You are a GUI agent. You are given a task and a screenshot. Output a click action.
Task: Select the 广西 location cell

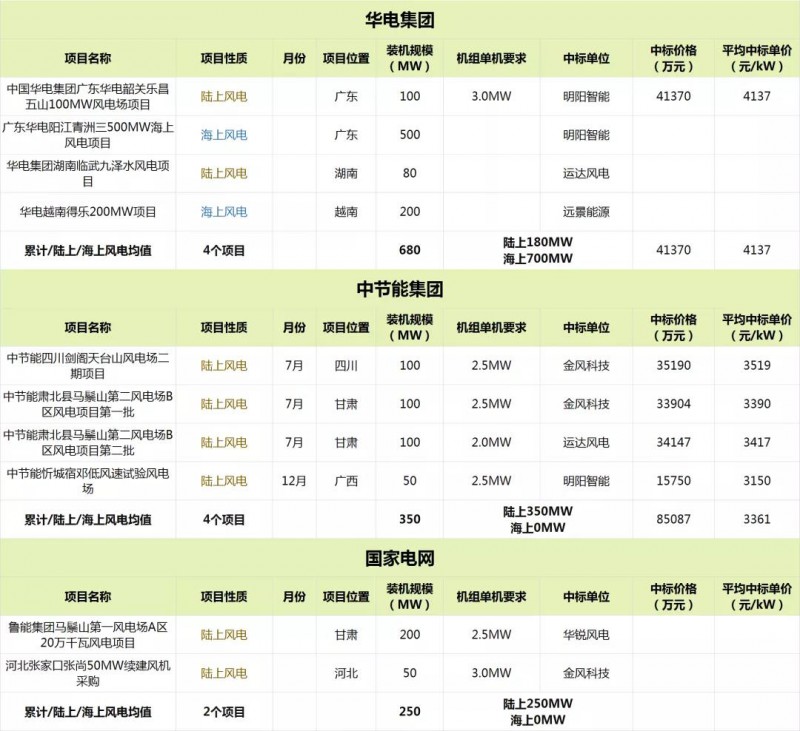[x=346, y=481]
